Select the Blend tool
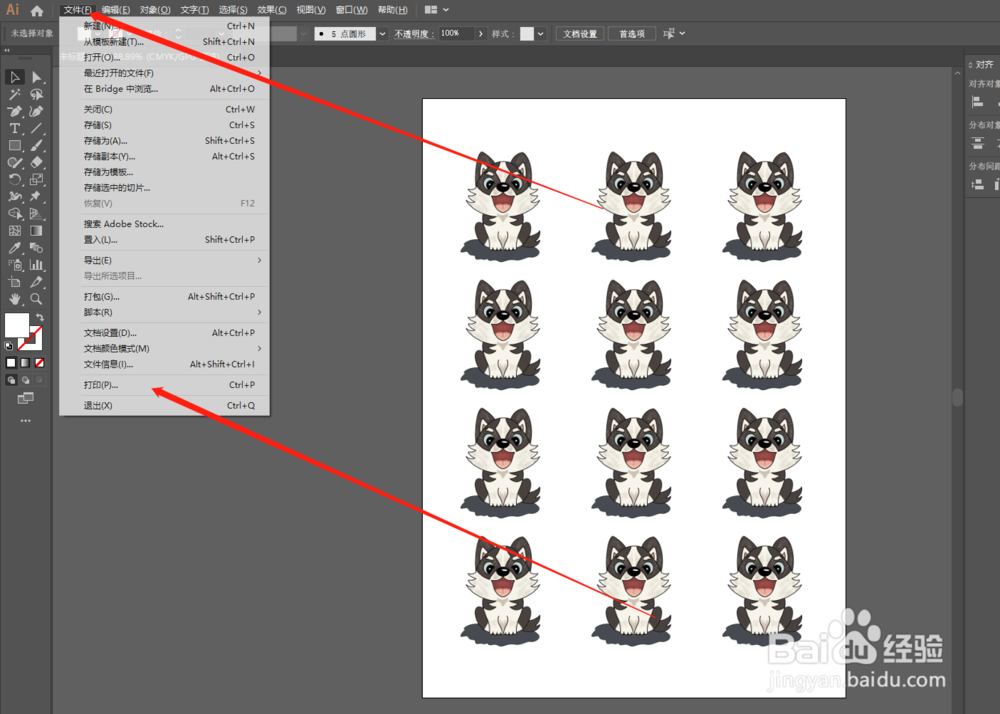The height and width of the screenshot is (714, 1000). pos(36,247)
